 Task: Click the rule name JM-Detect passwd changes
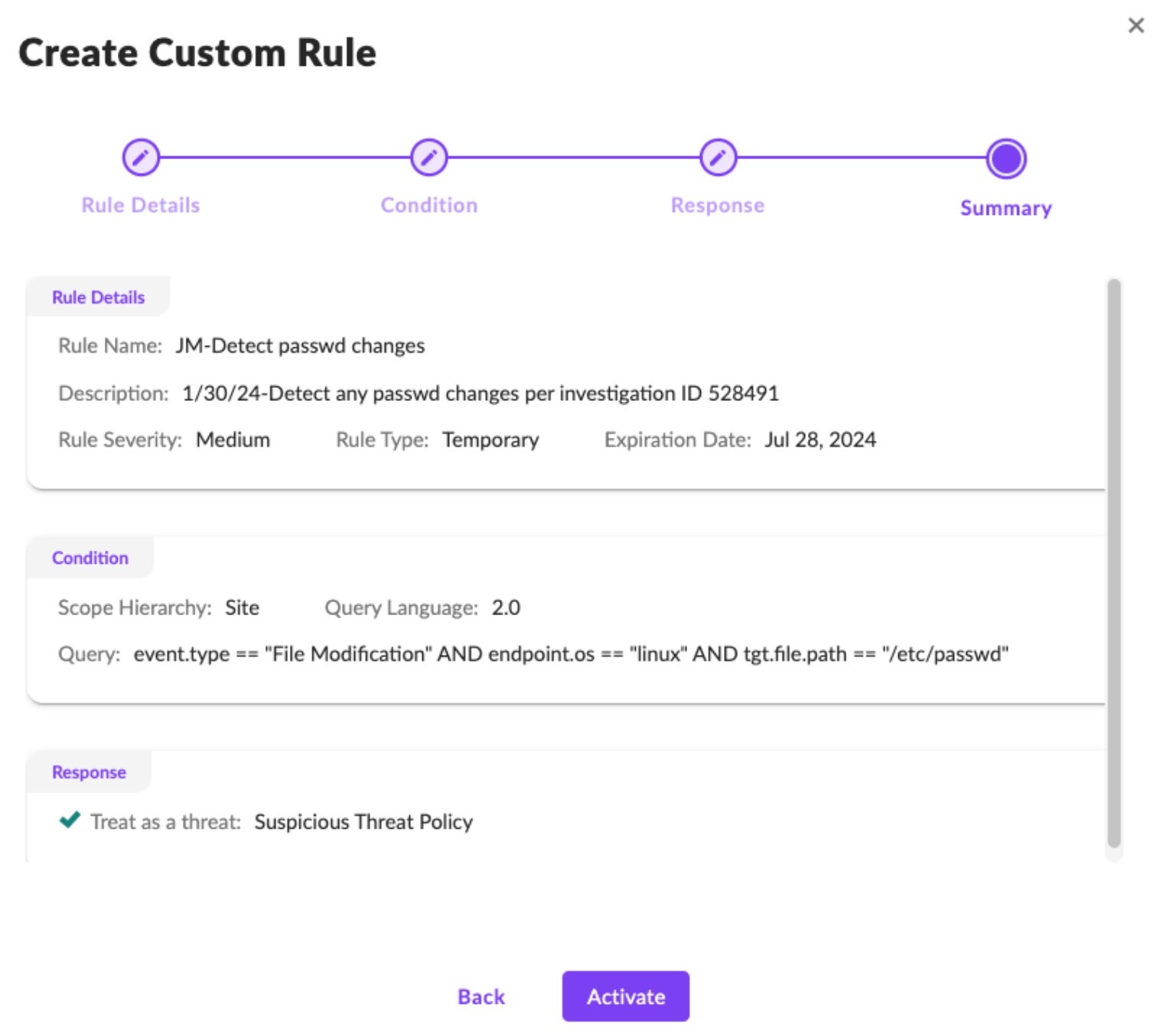tap(300, 346)
